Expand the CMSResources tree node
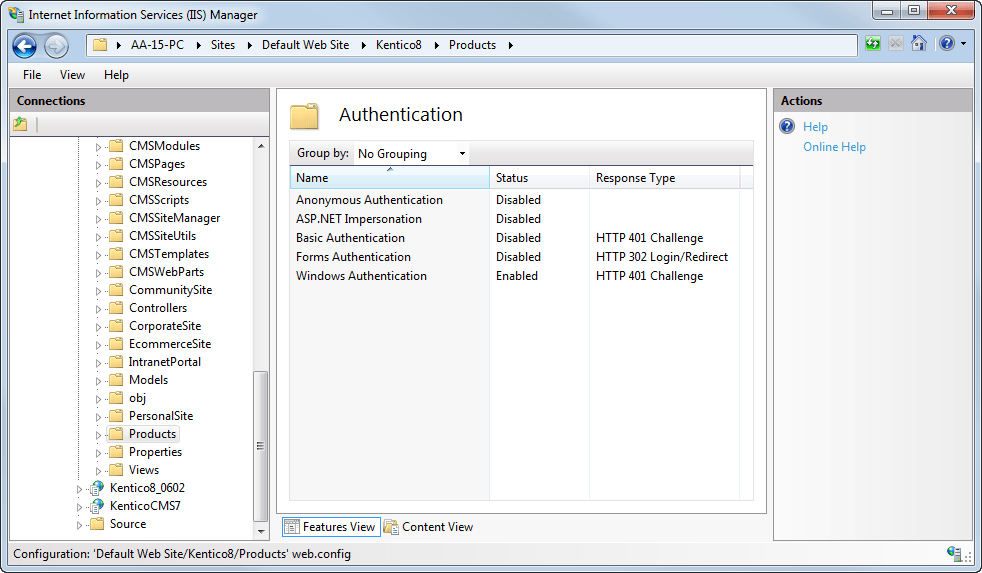Screen dimensions: 982x573 click(x=98, y=183)
